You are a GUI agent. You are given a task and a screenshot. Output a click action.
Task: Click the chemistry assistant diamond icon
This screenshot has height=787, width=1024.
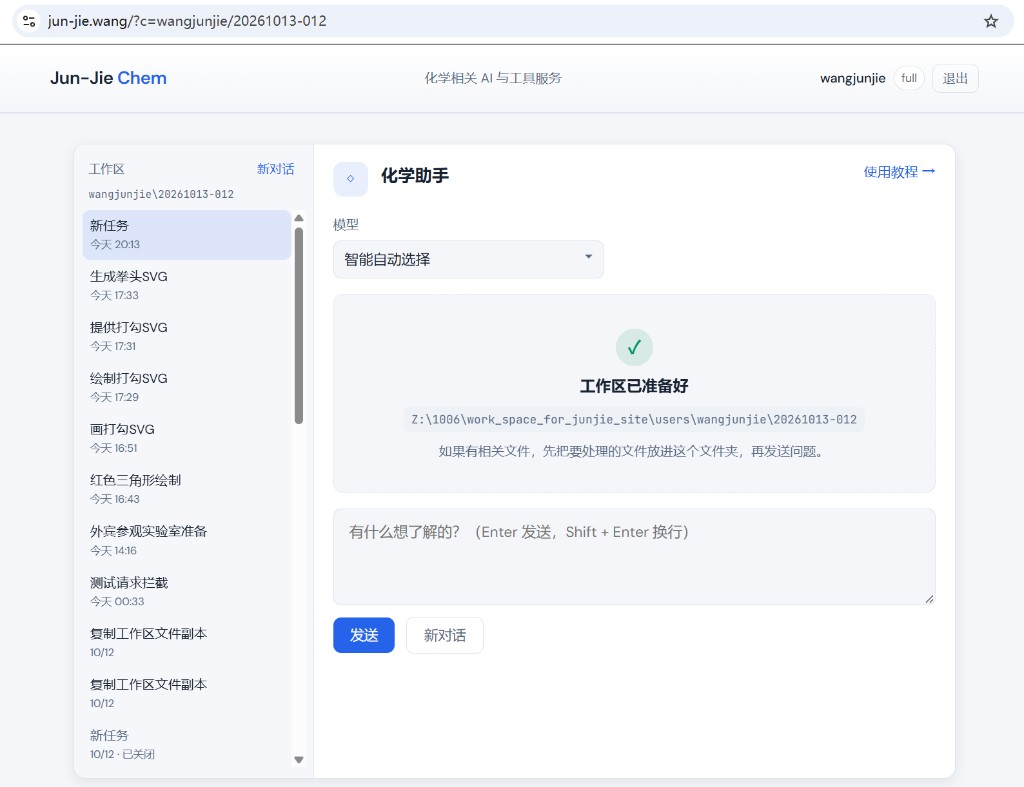tap(351, 178)
